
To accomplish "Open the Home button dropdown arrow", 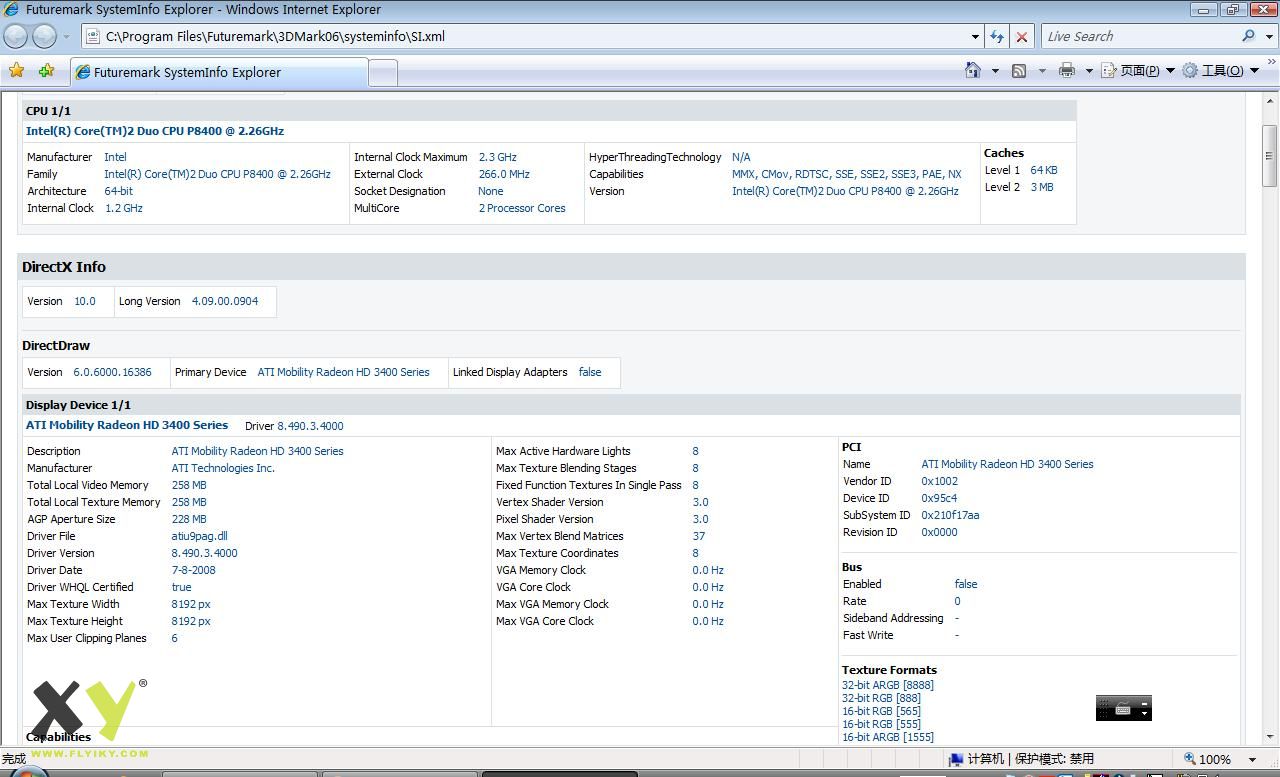I will coord(994,71).
